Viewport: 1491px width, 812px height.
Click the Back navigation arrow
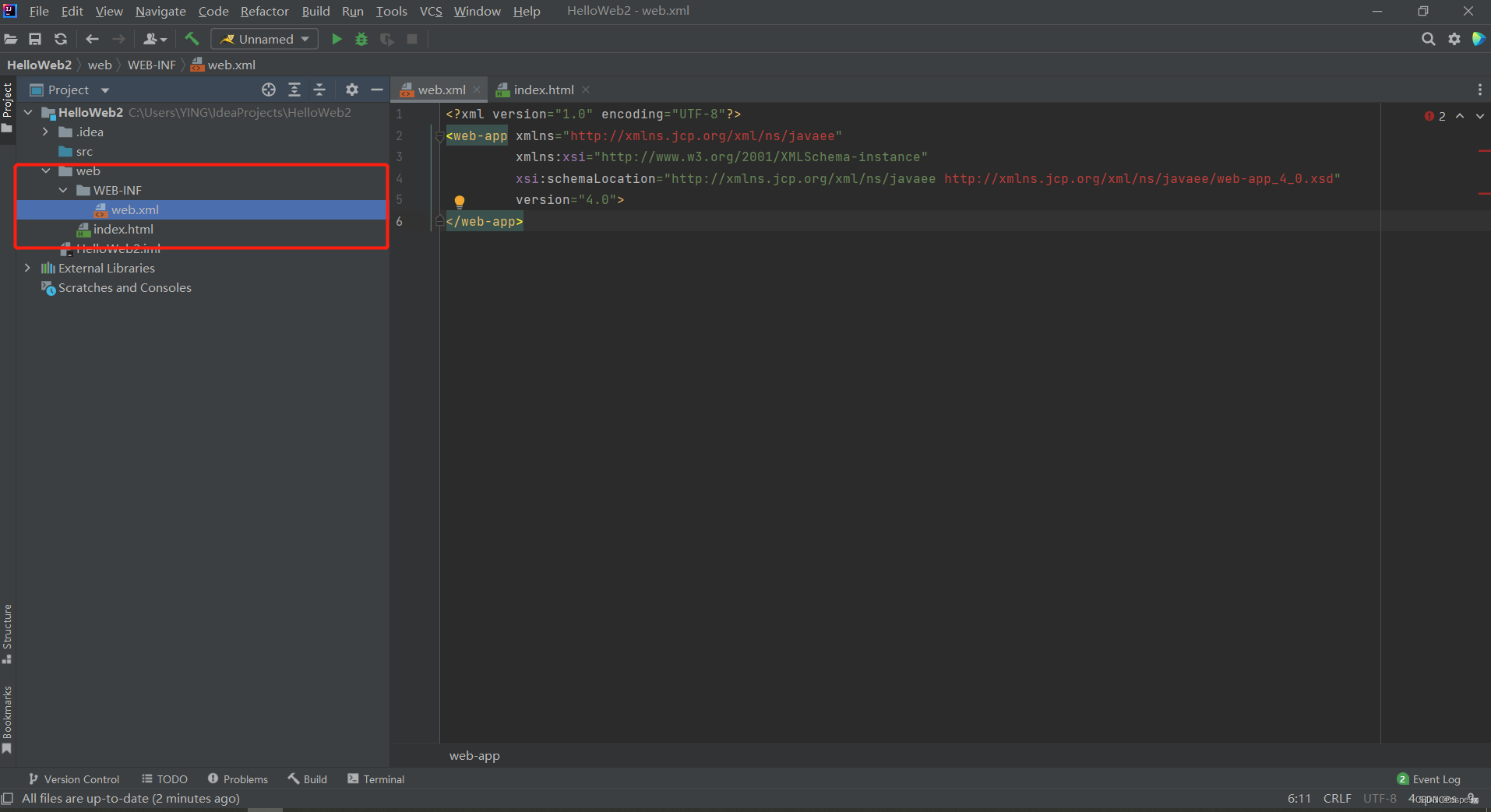[92, 39]
